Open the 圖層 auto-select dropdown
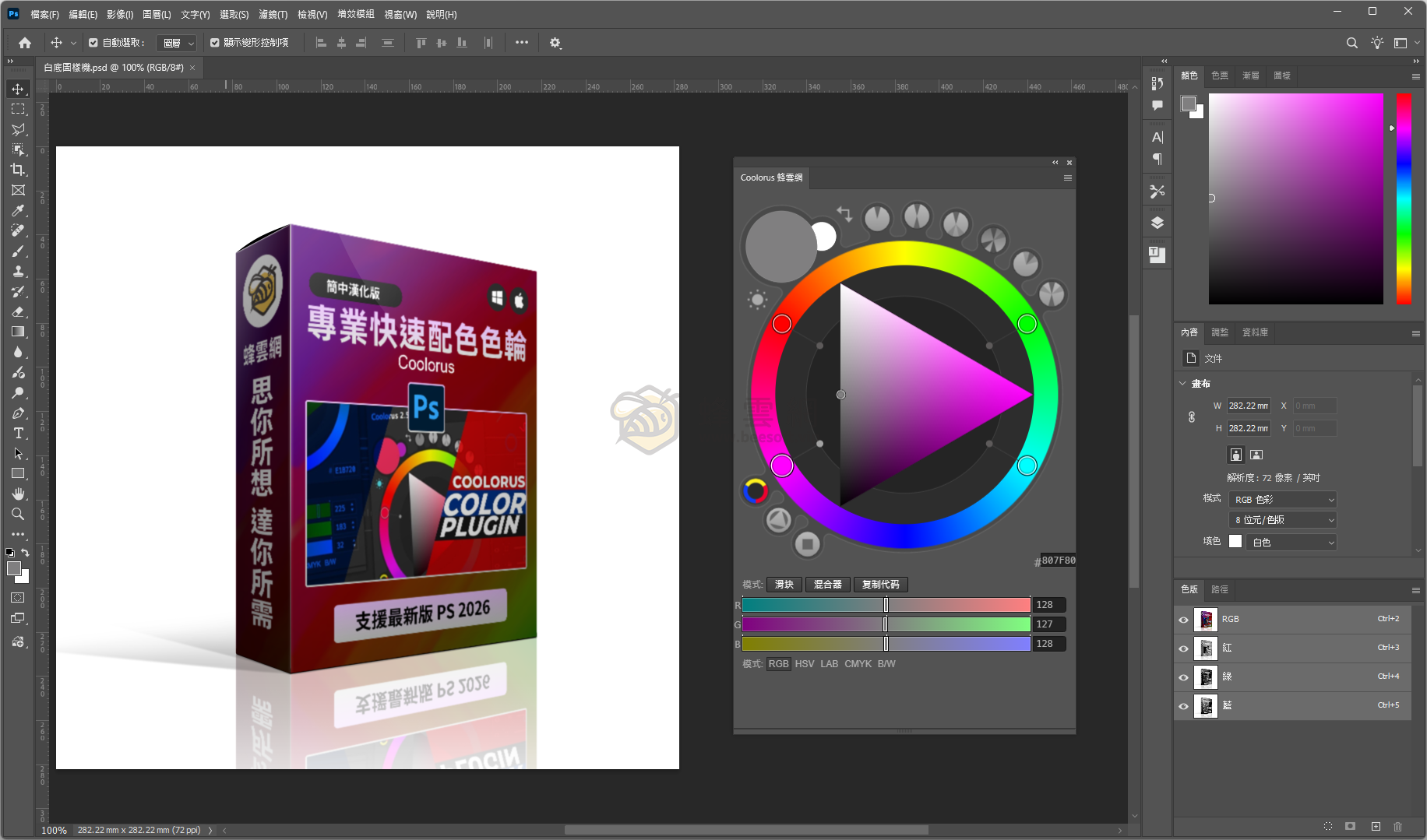 pos(177,43)
